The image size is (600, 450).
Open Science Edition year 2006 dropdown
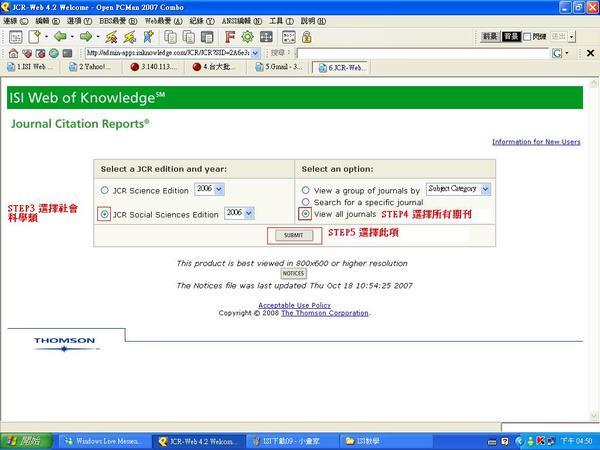(x=219, y=189)
